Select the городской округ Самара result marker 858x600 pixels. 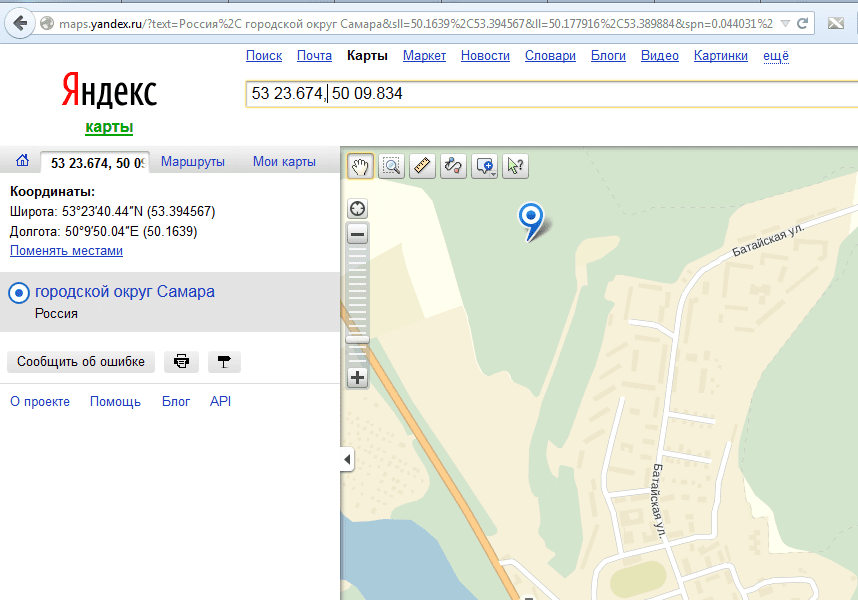[18, 293]
